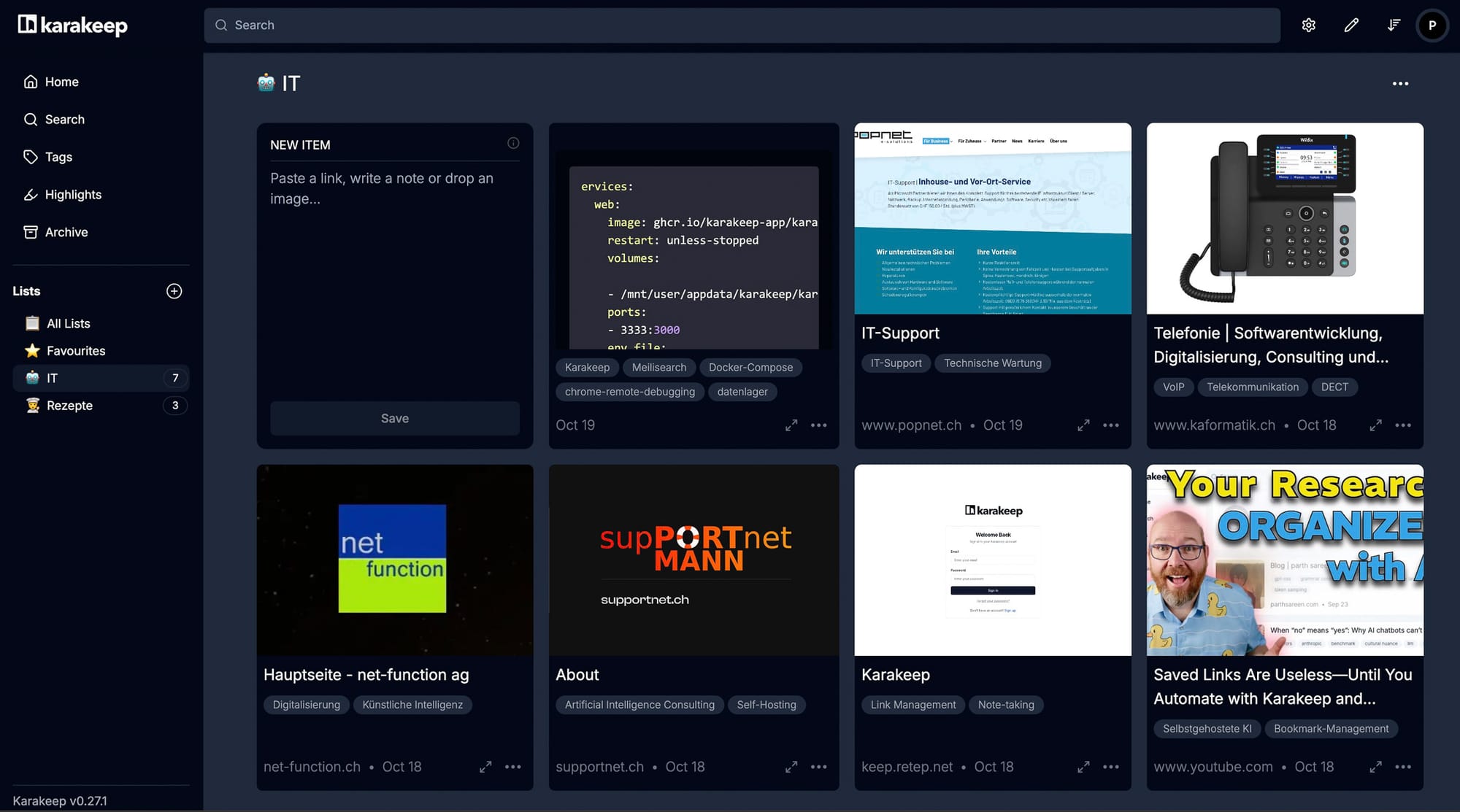Expand the IT-Support bookmark card

[1083, 425]
